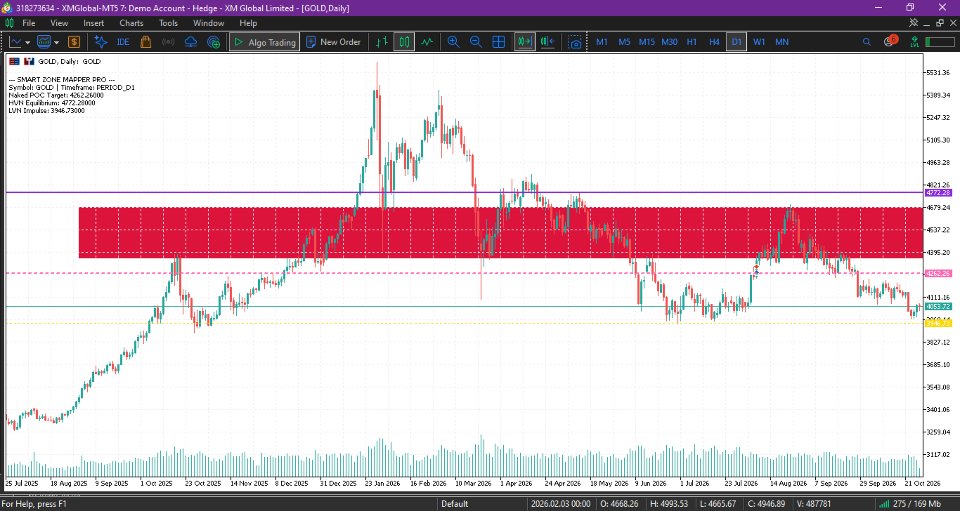Toggle Algo Trading on

pyautogui.click(x=264, y=42)
